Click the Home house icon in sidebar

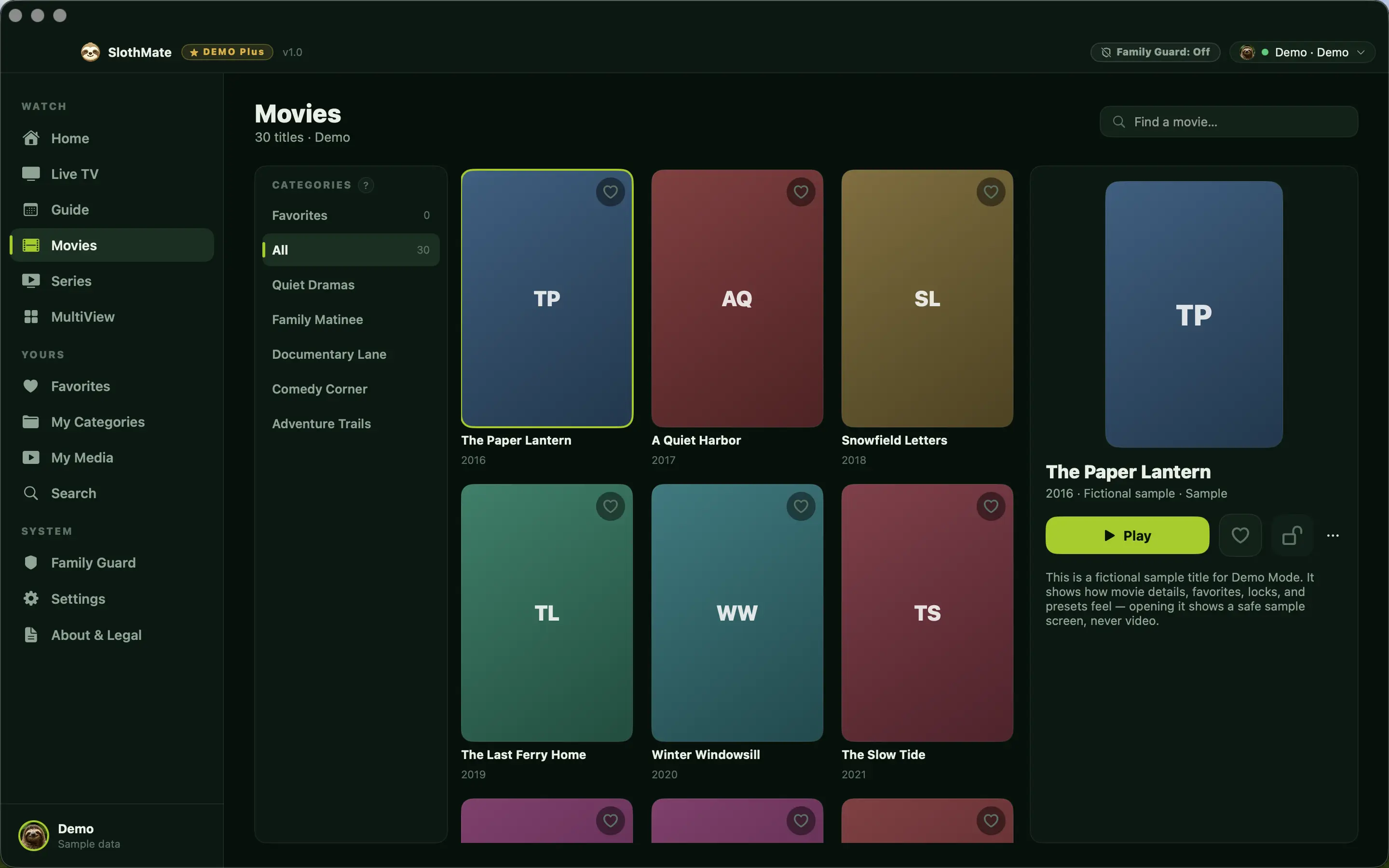[x=31, y=138]
